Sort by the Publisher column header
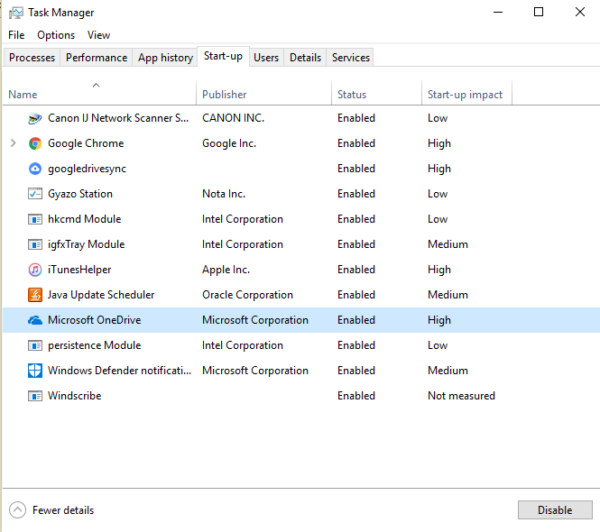Screen dimensions: 600x532 click(x=264, y=95)
